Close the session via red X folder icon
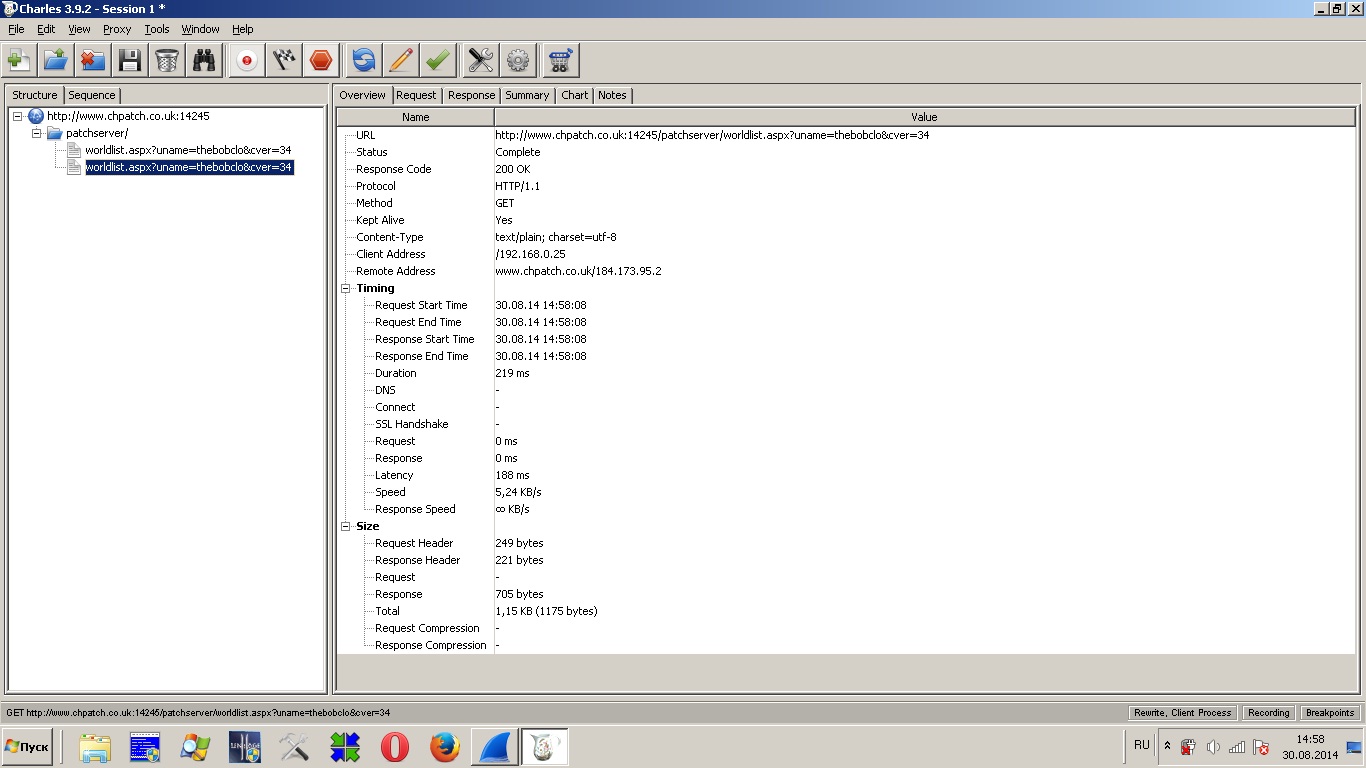Viewport: 1366px width, 768px height. click(x=93, y=60)
